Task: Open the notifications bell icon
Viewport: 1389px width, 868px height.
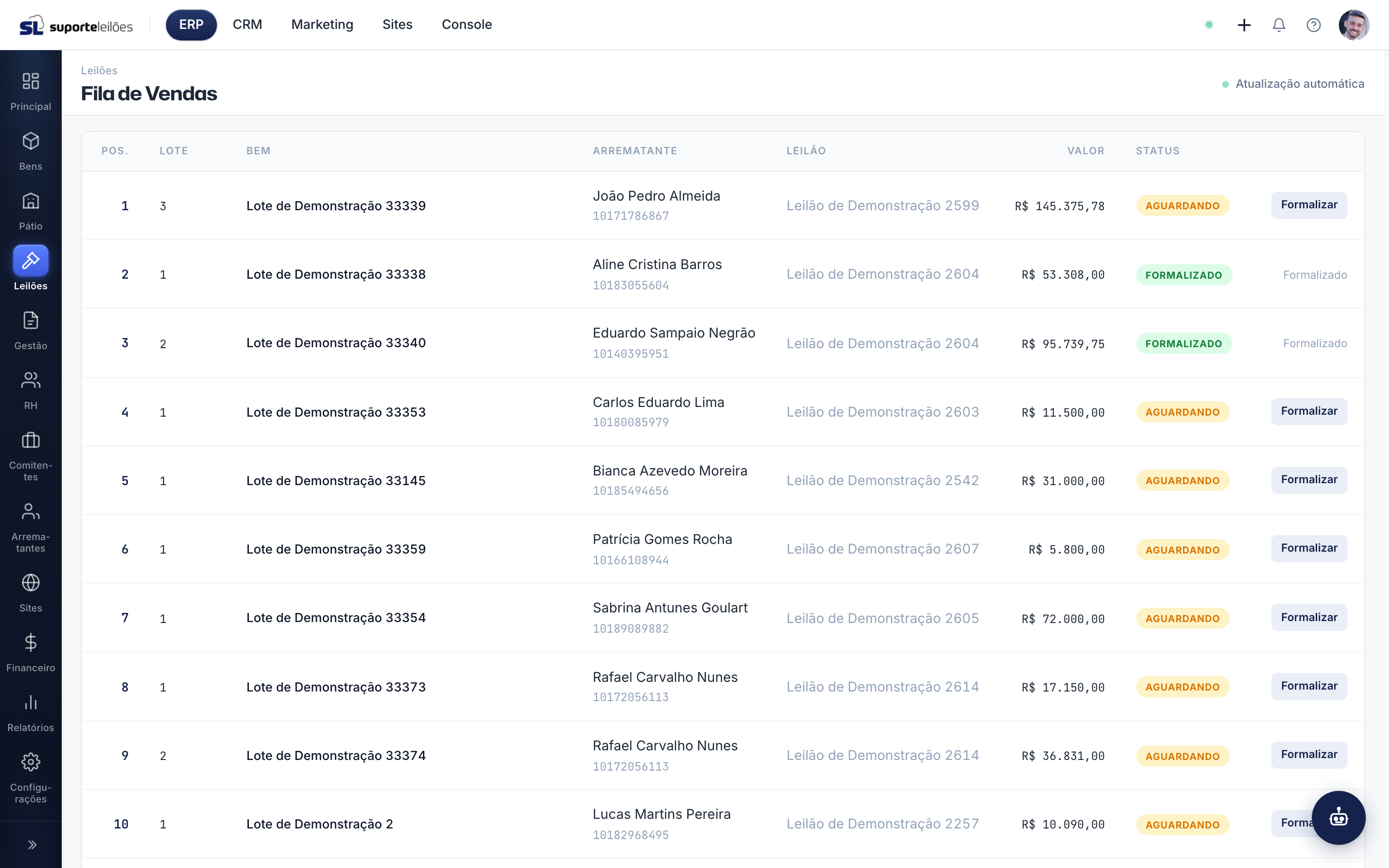Action: [x=1279, y=25]
